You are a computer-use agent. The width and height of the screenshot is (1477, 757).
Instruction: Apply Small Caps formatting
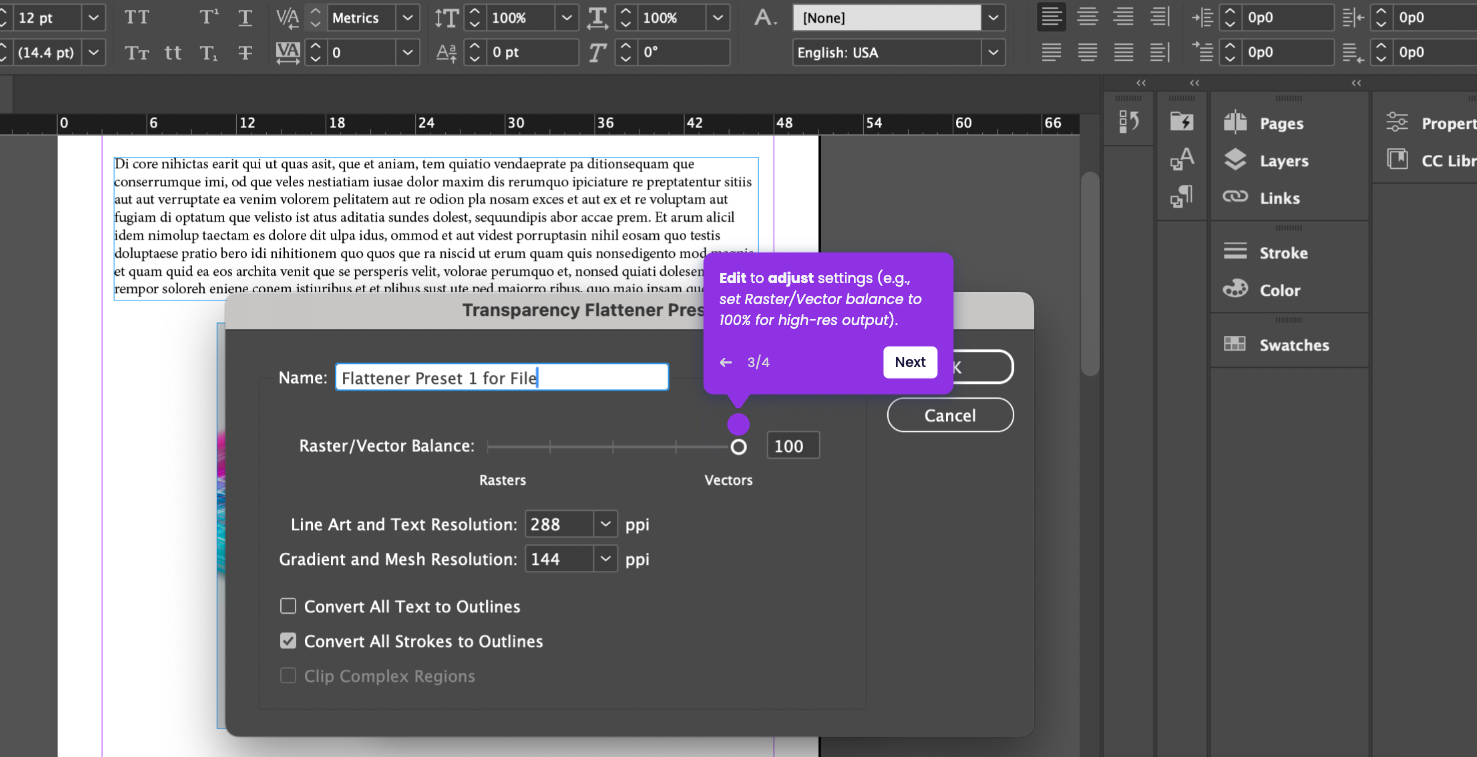coord(137,53)
